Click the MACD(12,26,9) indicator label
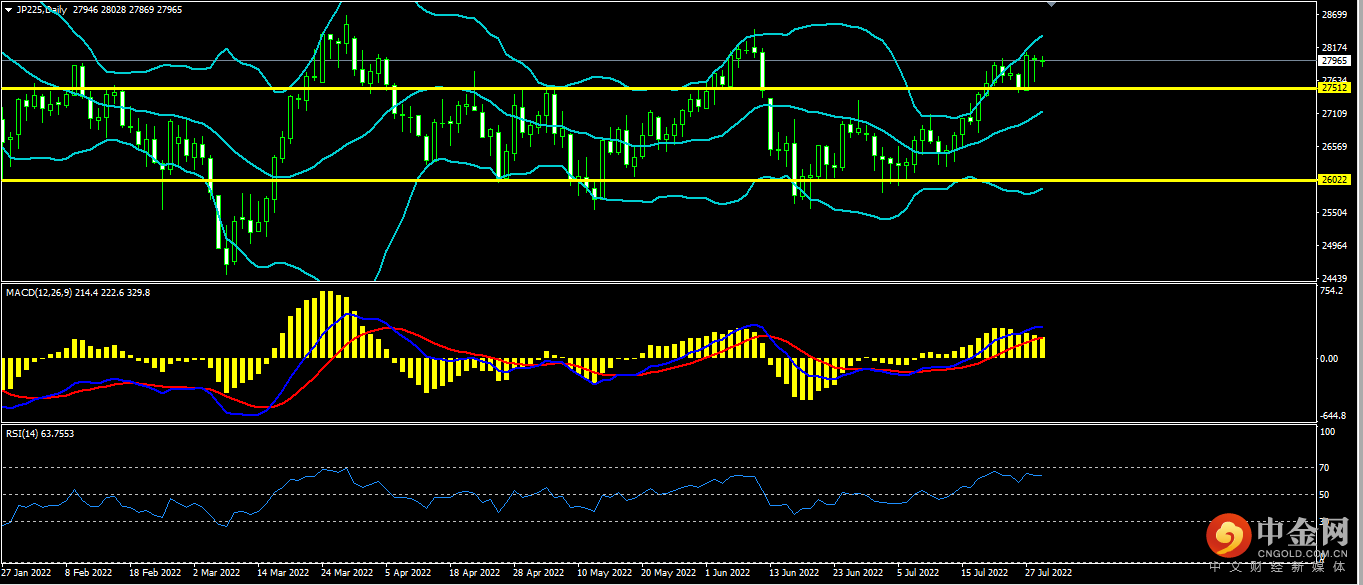 (x=39, y=292)
